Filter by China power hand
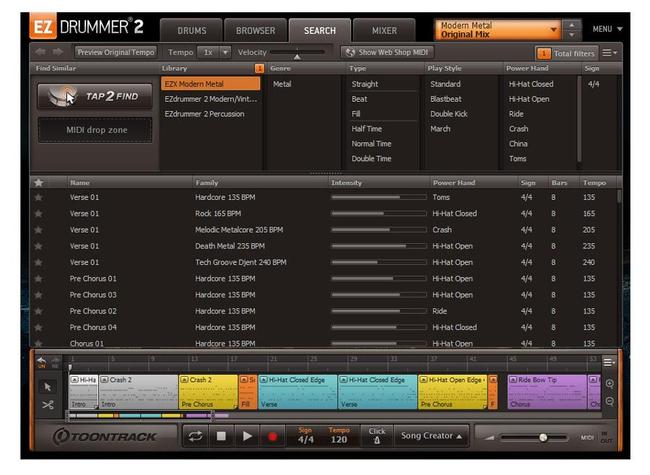This screenshot has height=475, width=650. coord(518,144)
